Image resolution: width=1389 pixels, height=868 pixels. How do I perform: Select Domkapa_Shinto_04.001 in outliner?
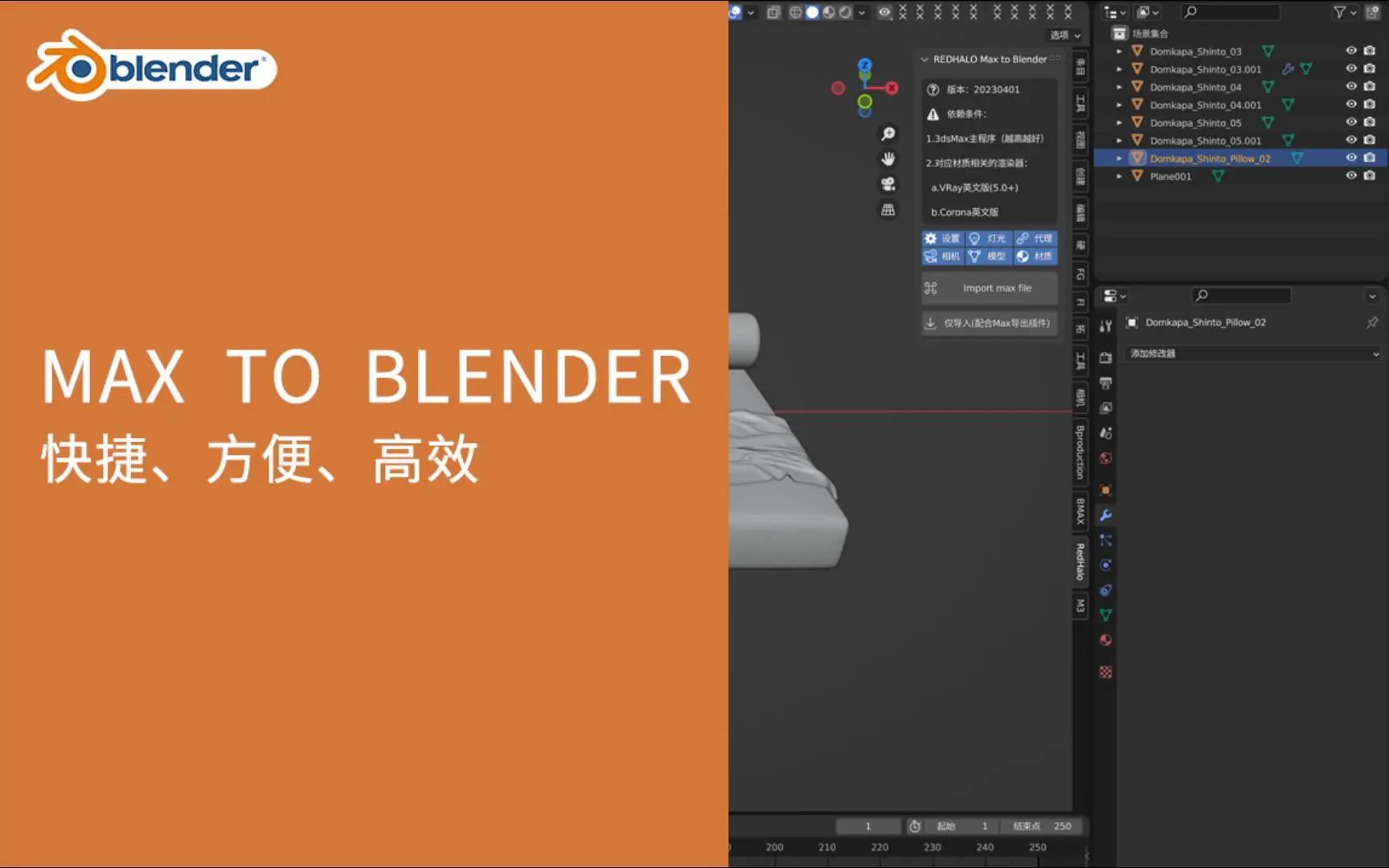[1205, 105]
